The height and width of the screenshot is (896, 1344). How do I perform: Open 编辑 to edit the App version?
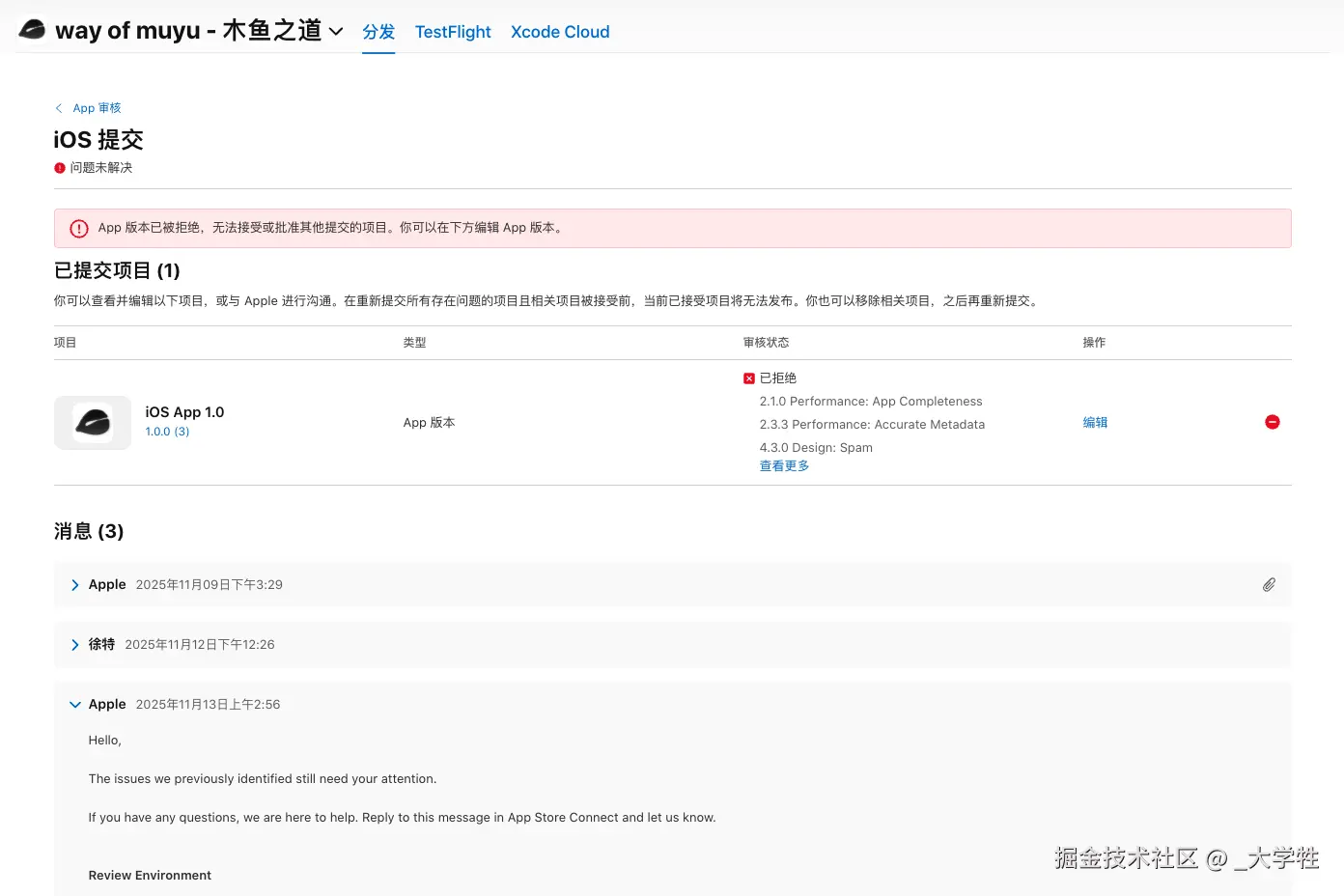click(x=1095, y=422)
